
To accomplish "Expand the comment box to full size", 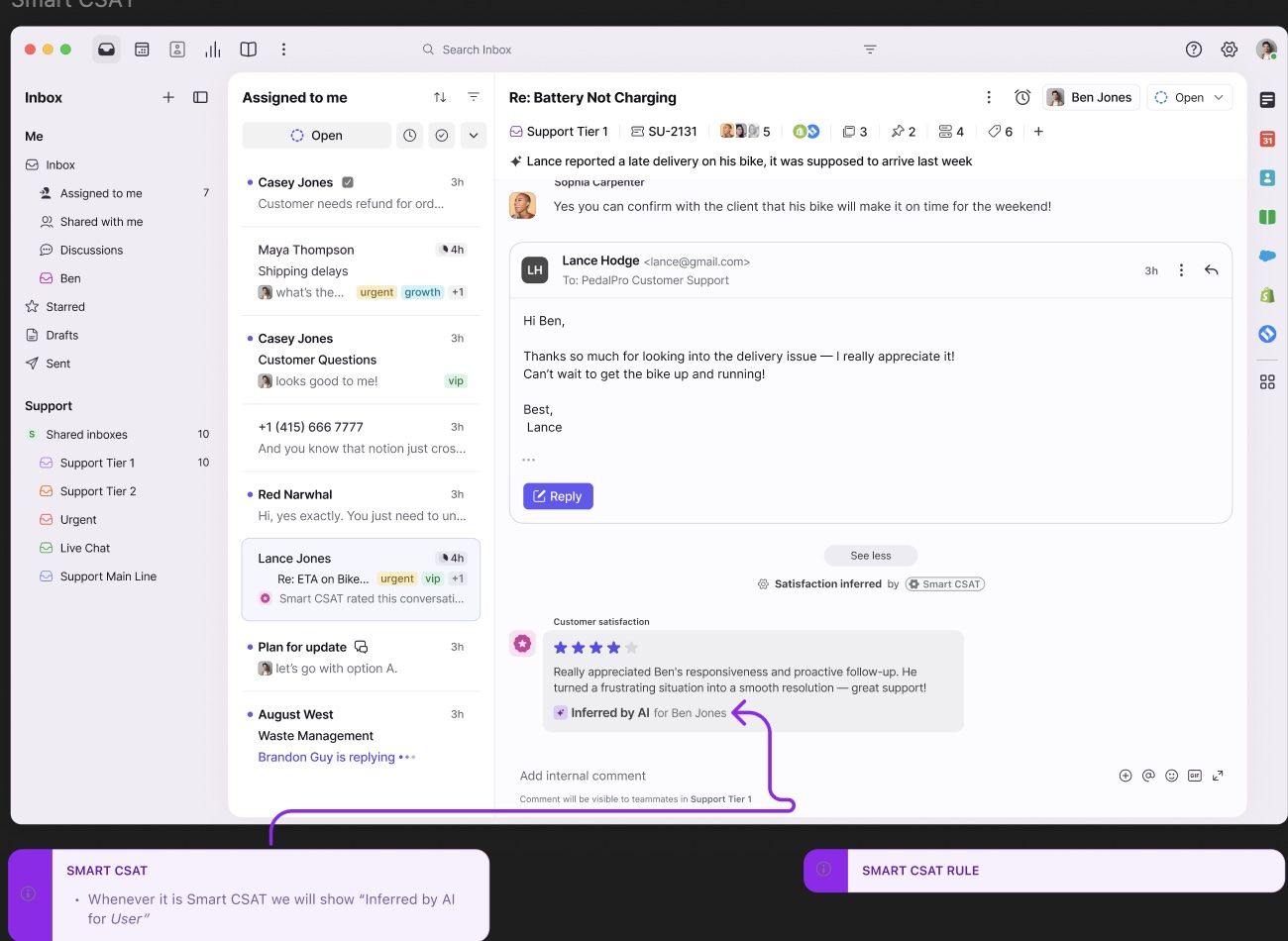I will (x=1218, y=776).
